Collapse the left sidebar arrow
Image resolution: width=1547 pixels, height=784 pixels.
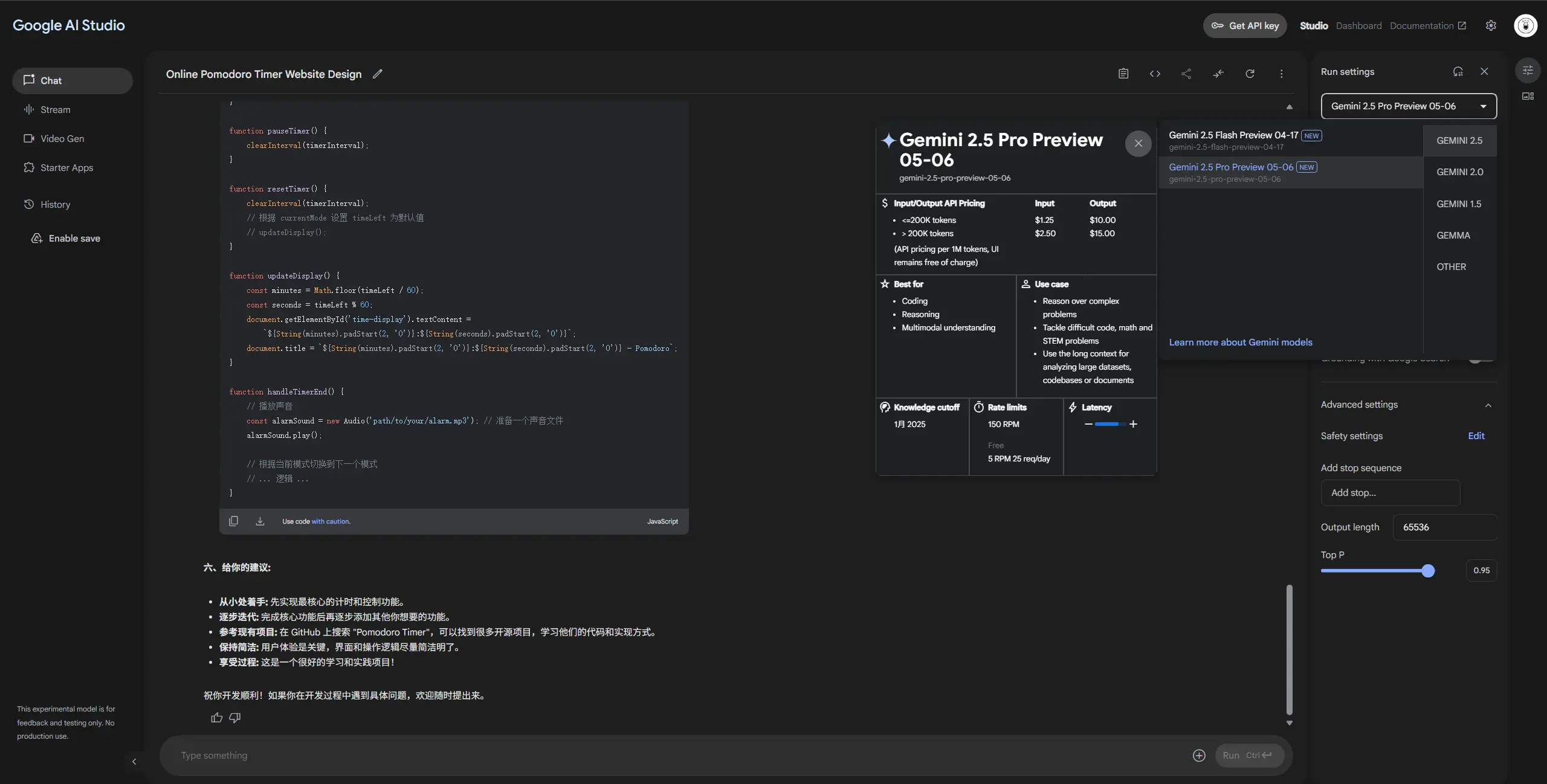click(134, 761)
